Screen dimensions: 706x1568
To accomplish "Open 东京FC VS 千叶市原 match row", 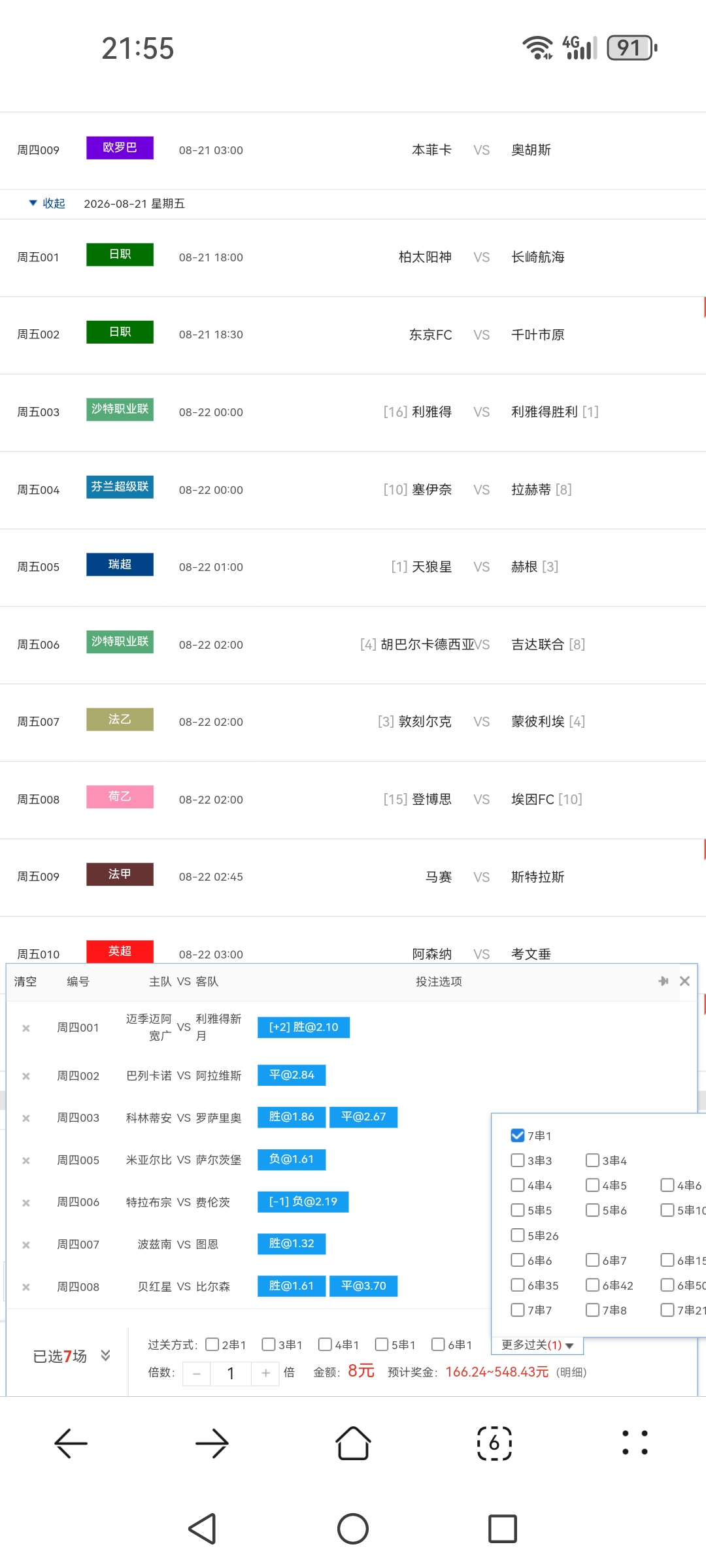I will coord(353,335).
